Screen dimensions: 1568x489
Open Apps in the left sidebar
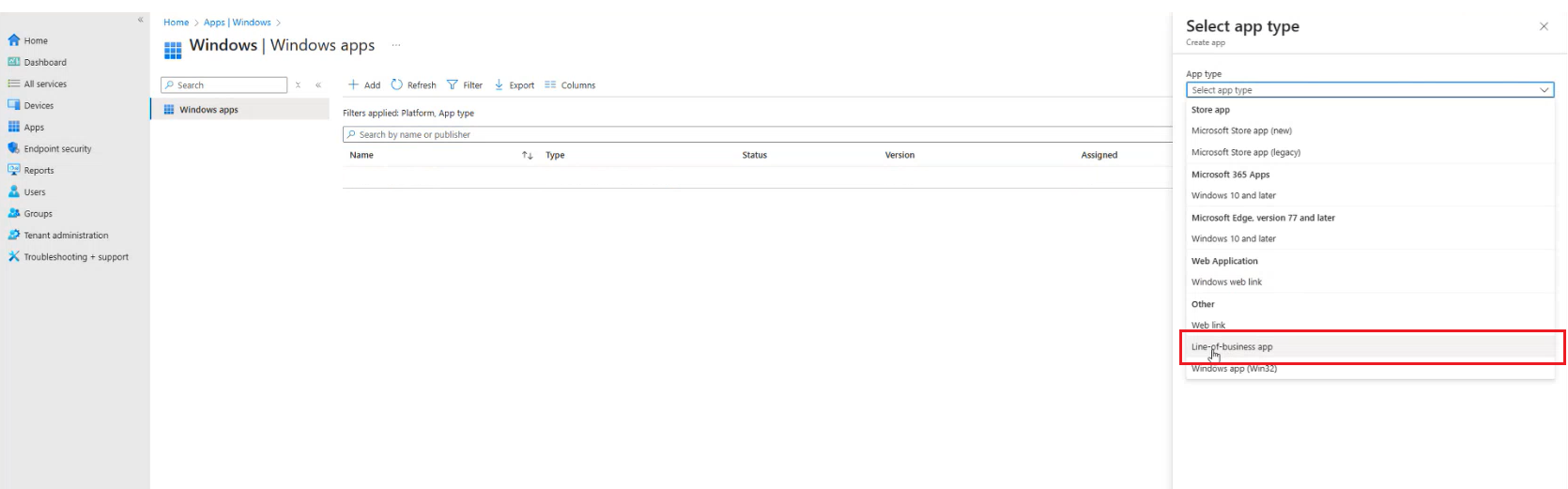[x=34, y=127]
